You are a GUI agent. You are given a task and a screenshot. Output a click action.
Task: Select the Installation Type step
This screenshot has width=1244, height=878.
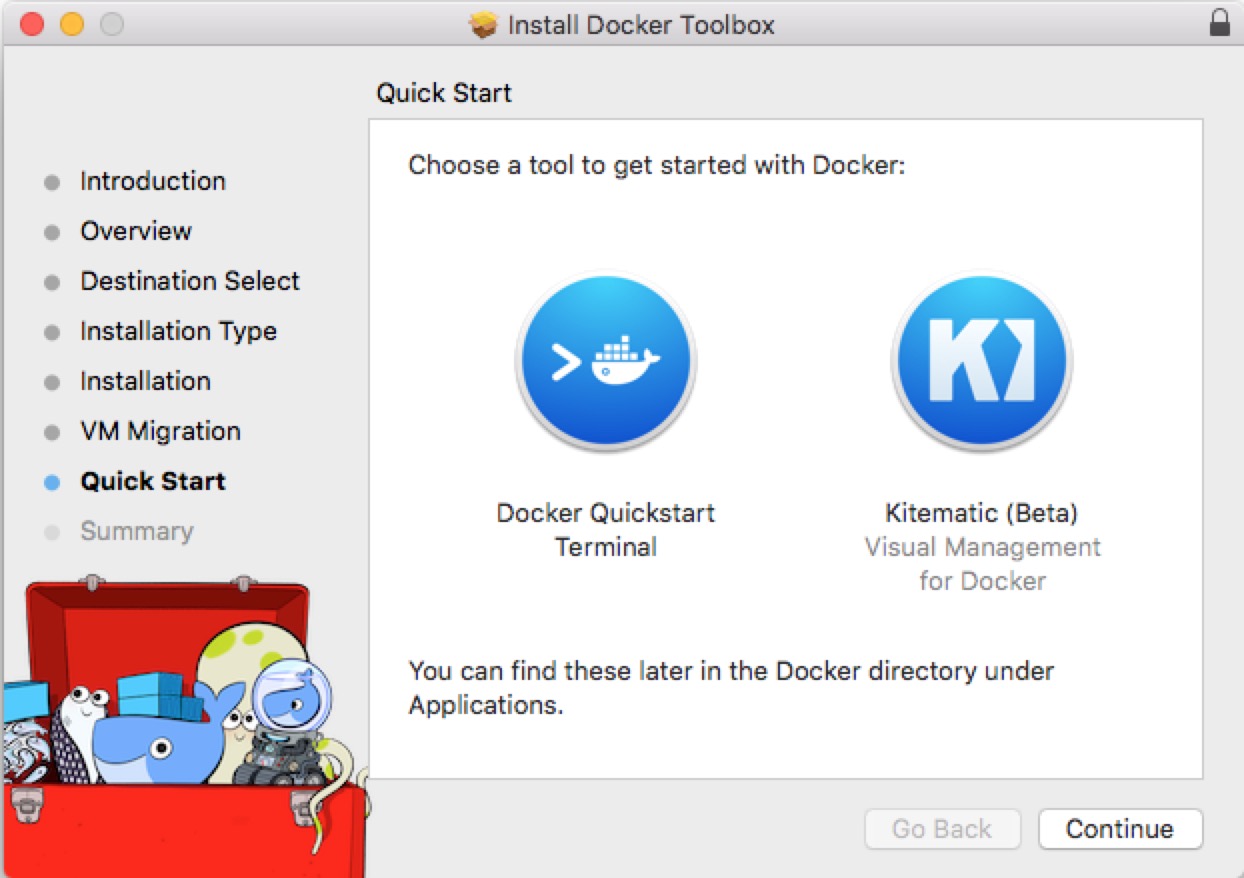pos(178,331)
